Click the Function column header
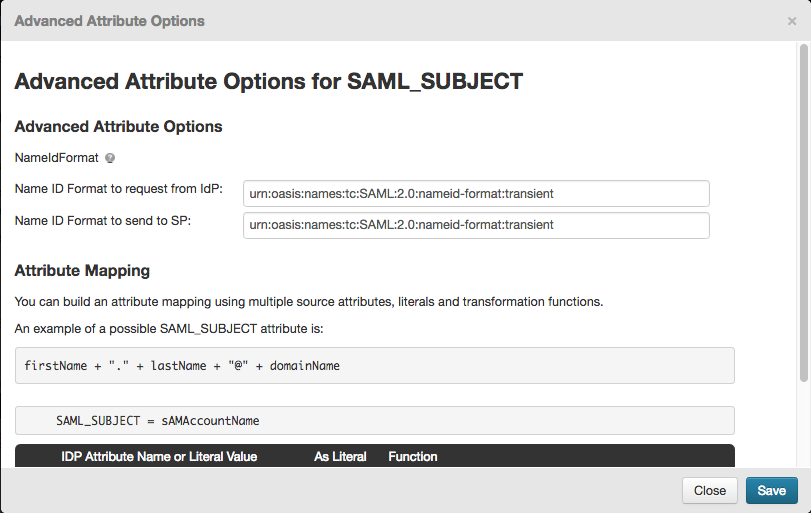The height and width of the screenshot is (513, 811). tap(413, 456)
